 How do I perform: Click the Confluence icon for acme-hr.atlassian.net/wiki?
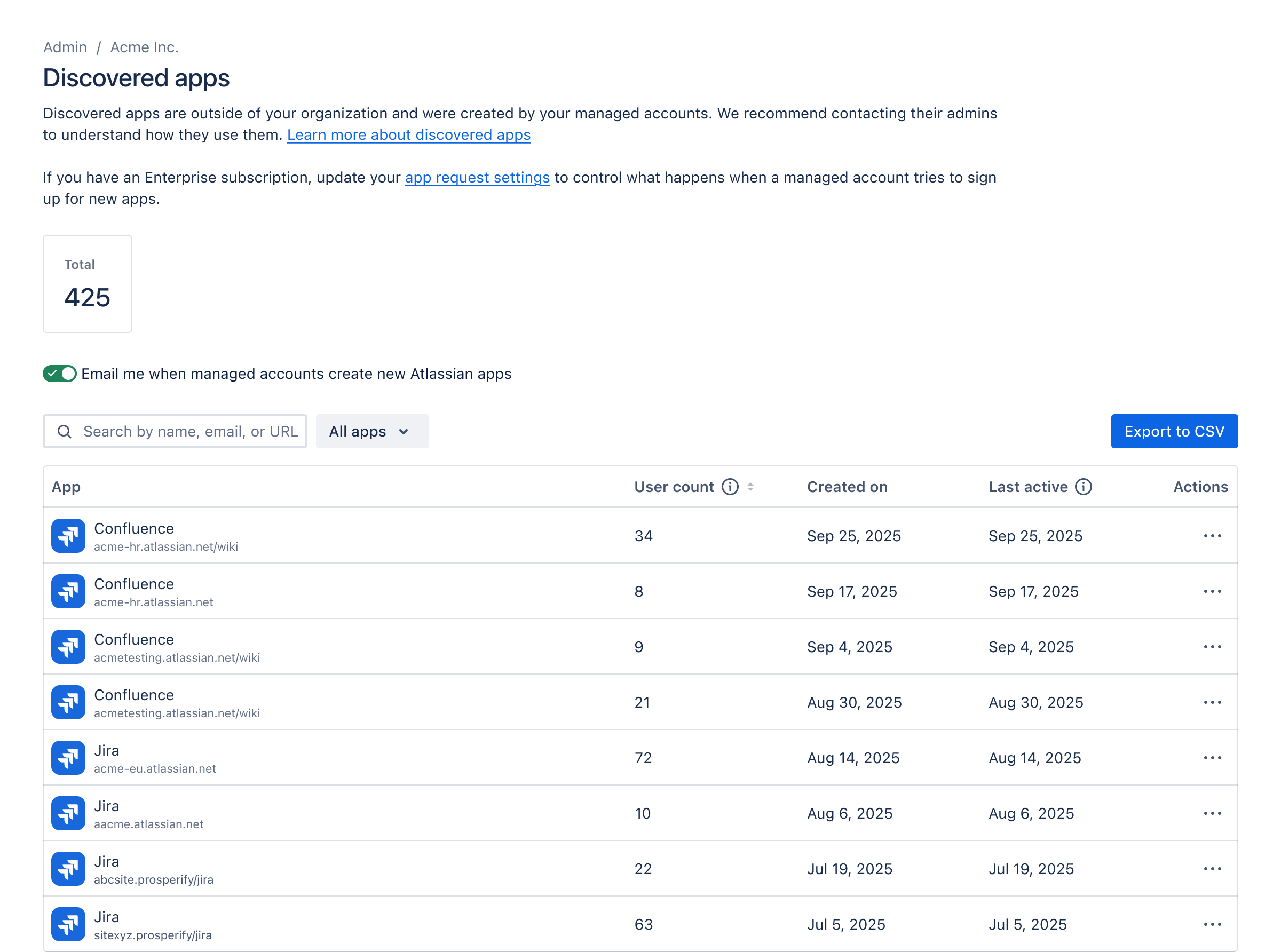coord(68,536)
